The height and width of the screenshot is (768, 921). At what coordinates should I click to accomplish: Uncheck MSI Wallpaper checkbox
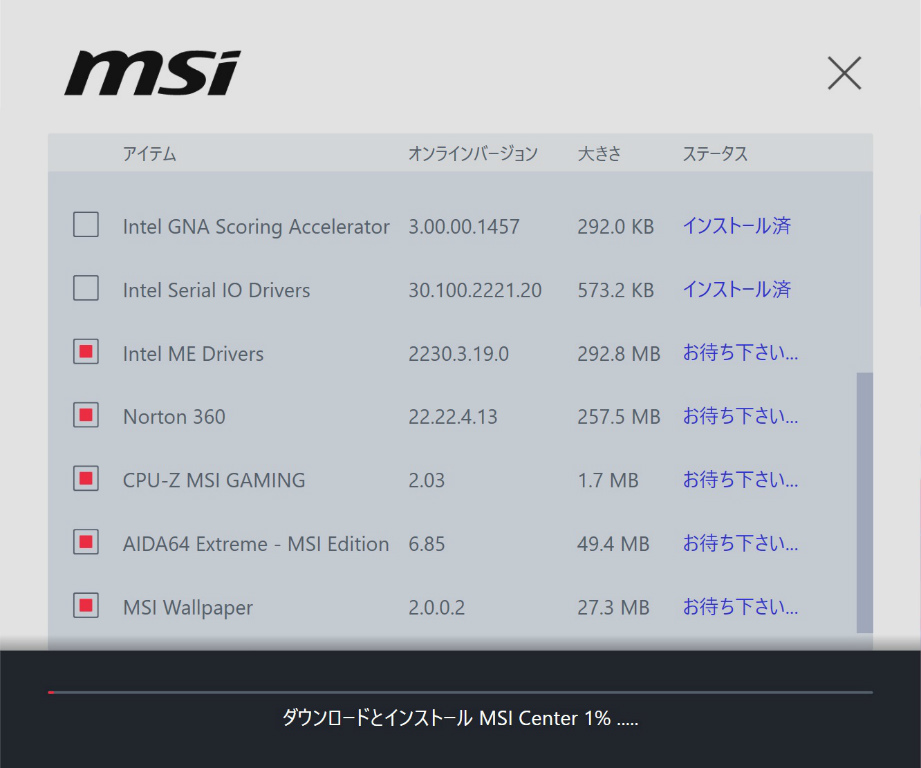(x=86, y=605)
